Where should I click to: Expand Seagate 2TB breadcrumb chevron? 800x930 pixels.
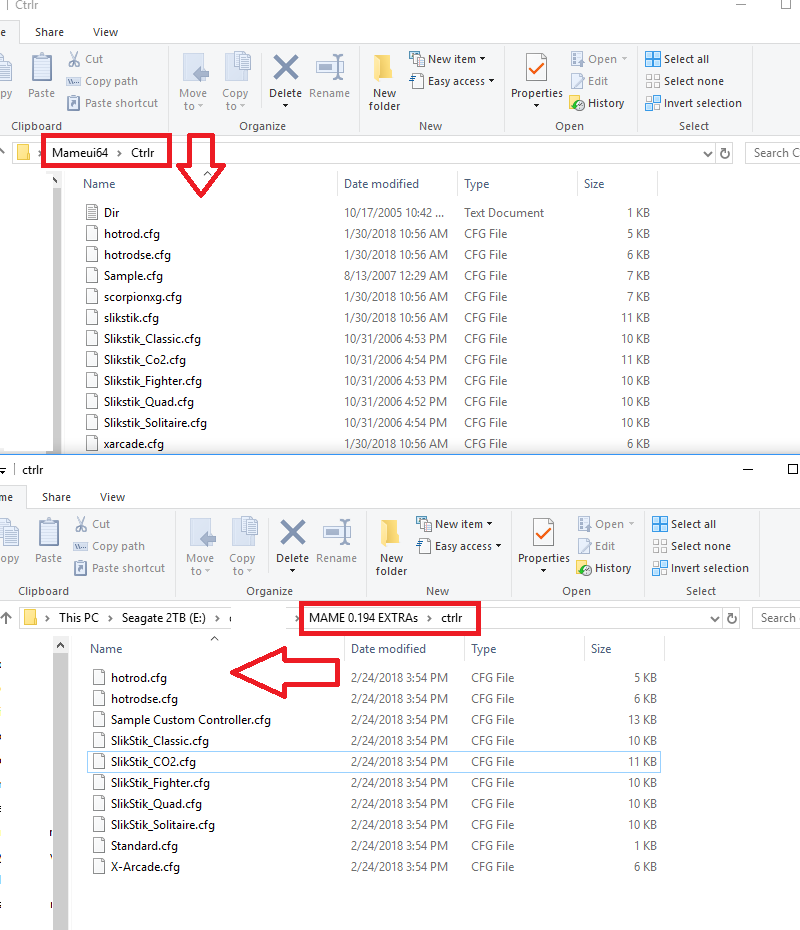coord(218,618)
